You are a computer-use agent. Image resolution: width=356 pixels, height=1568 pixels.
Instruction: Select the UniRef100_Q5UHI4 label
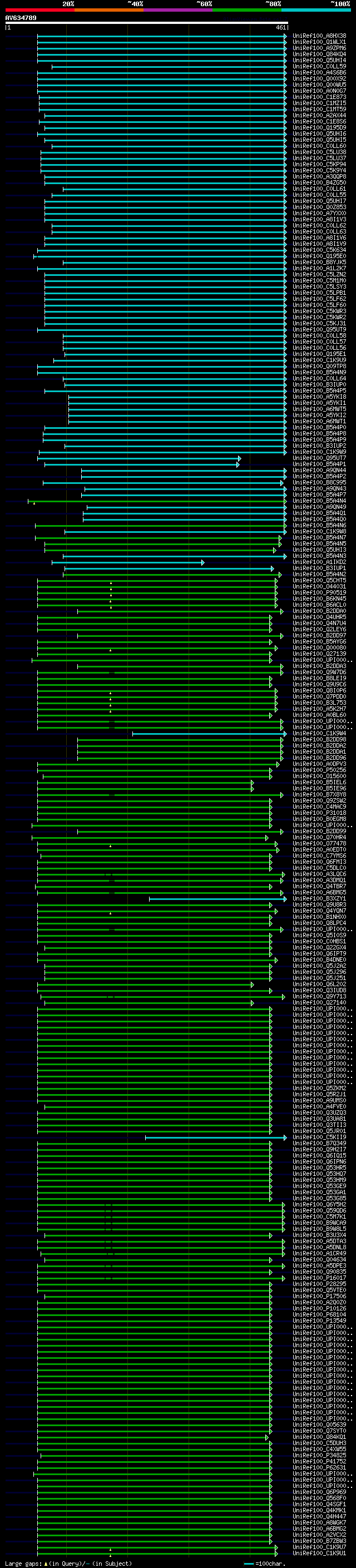pos(319,60)
